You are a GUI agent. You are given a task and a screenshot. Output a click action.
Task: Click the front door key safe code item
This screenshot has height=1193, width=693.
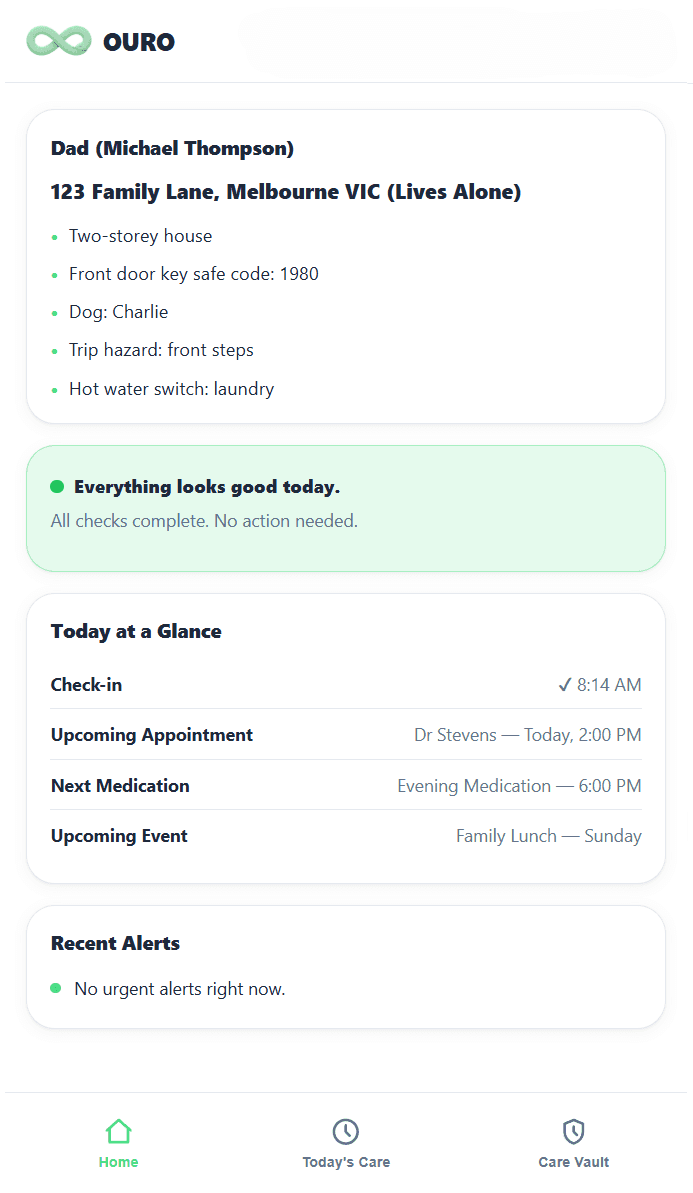[193, 274]
